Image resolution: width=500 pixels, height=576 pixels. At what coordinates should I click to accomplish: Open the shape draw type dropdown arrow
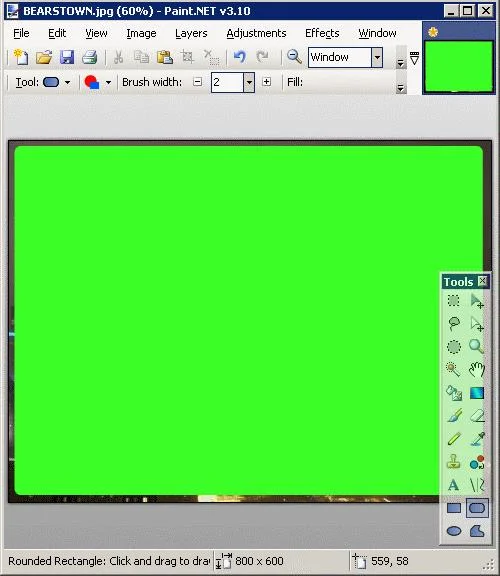click(x=108, y=82)
